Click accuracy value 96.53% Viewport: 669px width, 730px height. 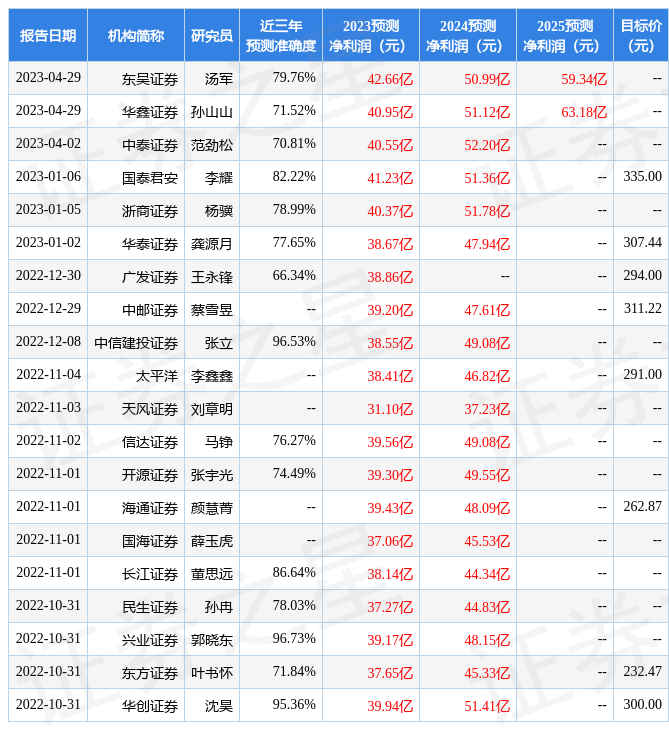[294, 341]
